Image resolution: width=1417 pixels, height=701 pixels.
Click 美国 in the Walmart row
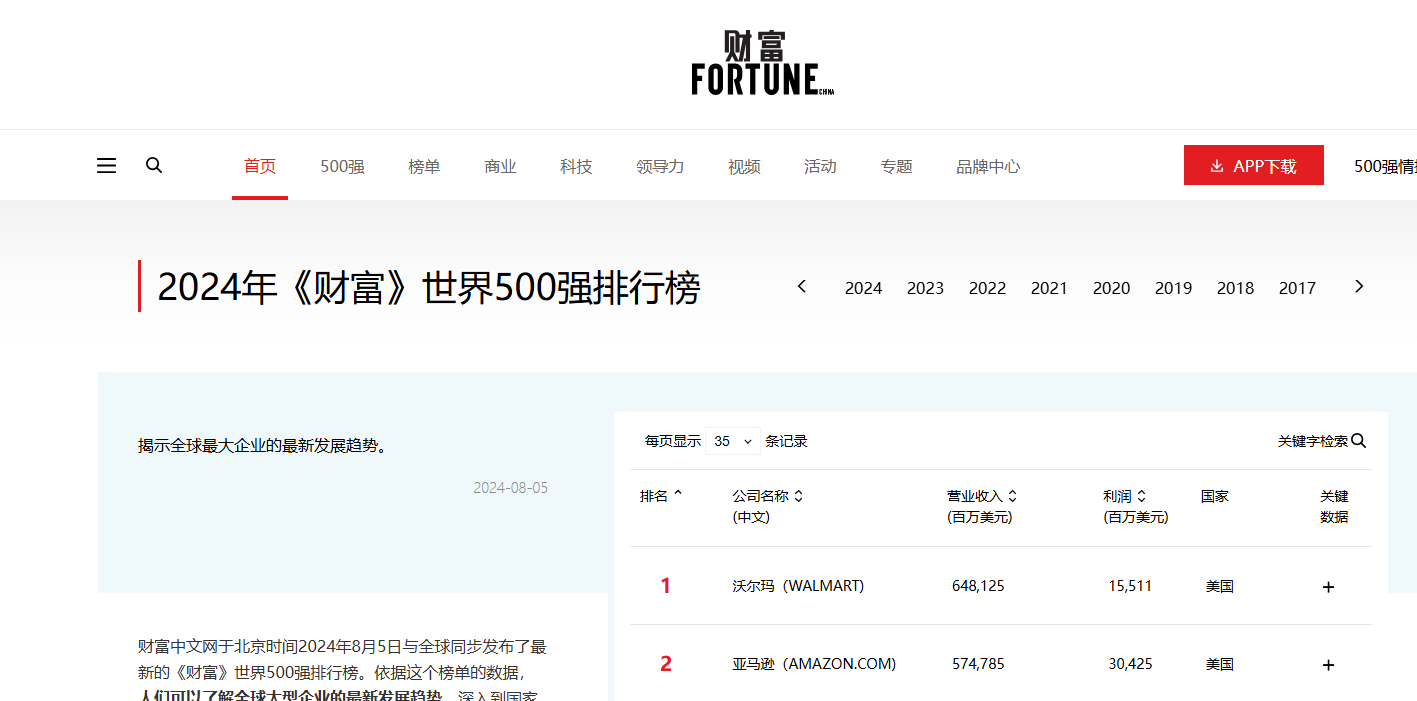[1220, 586]
